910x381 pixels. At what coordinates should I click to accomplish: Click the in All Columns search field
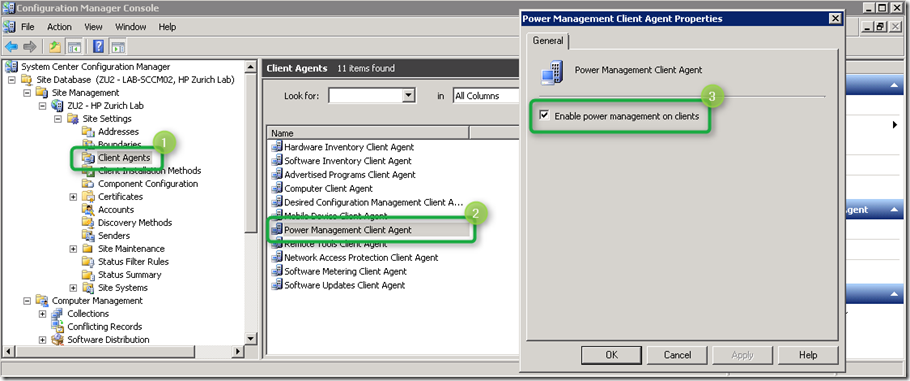[x=485, y=96]
